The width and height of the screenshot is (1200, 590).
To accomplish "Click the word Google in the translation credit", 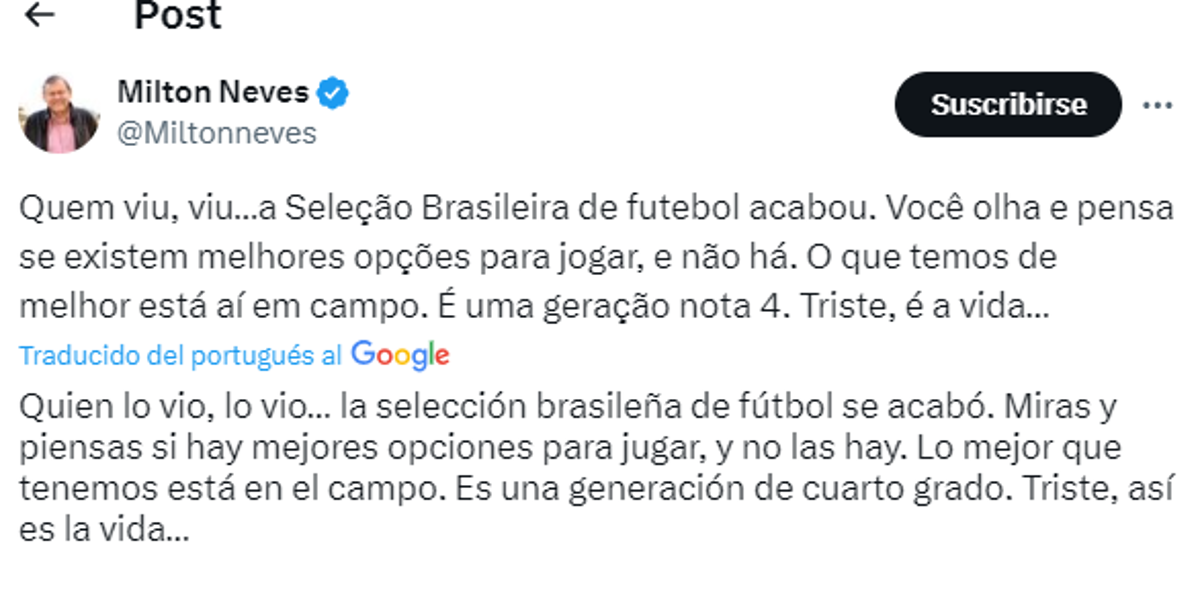I will [400, 355].
